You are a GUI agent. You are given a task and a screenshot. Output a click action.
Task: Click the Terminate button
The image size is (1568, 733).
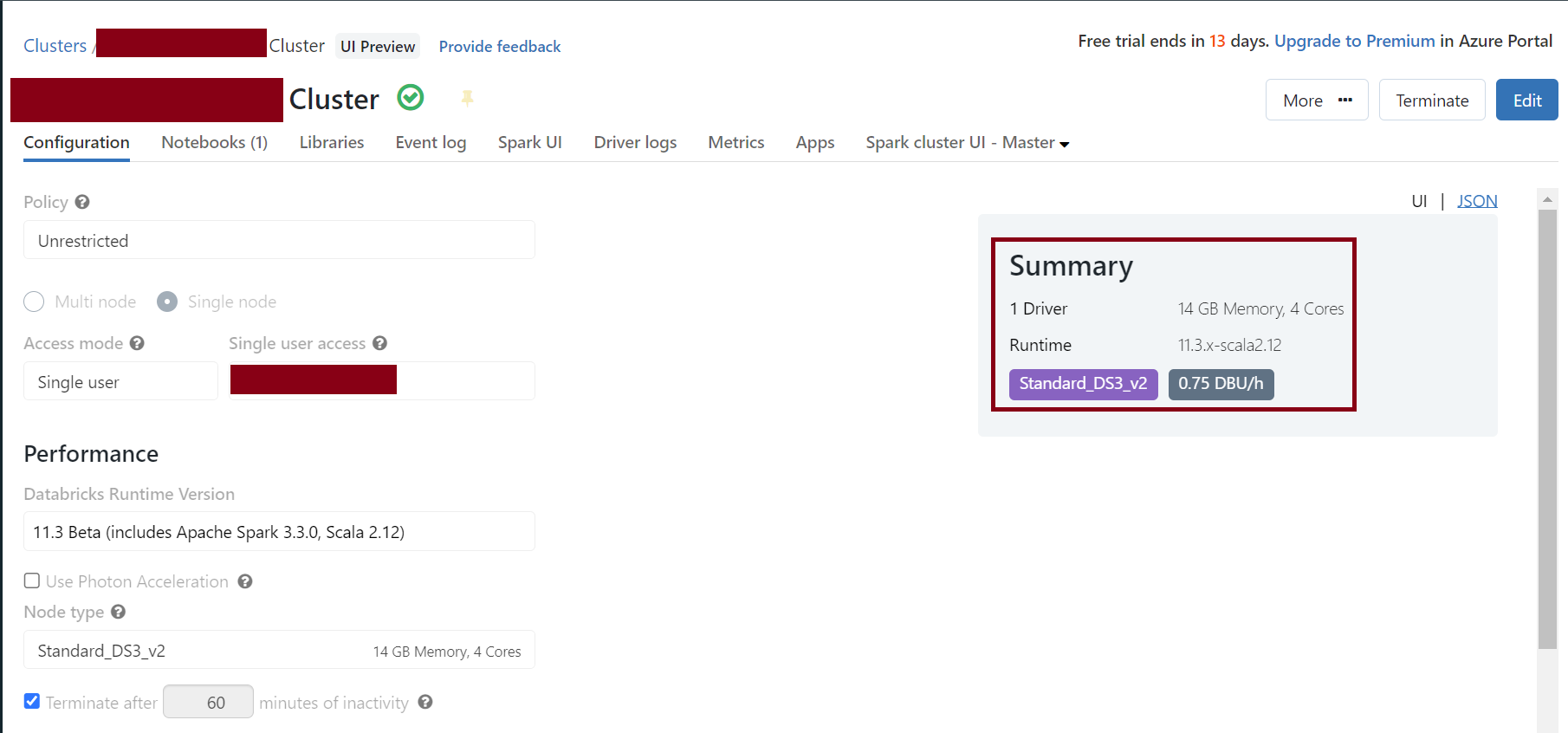coord(1432,100)
